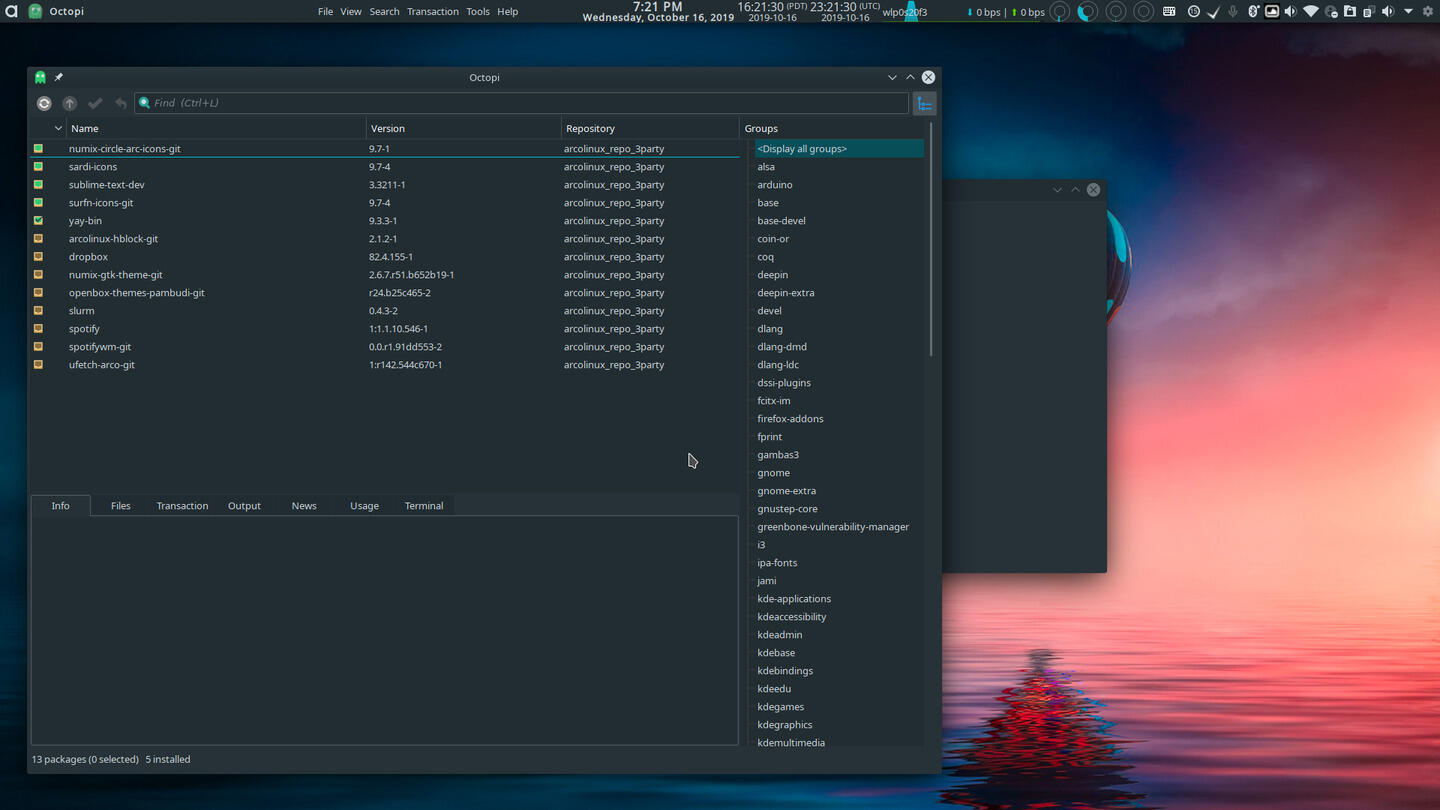Expand hidden tray icons arrow

pos(1408,11)
